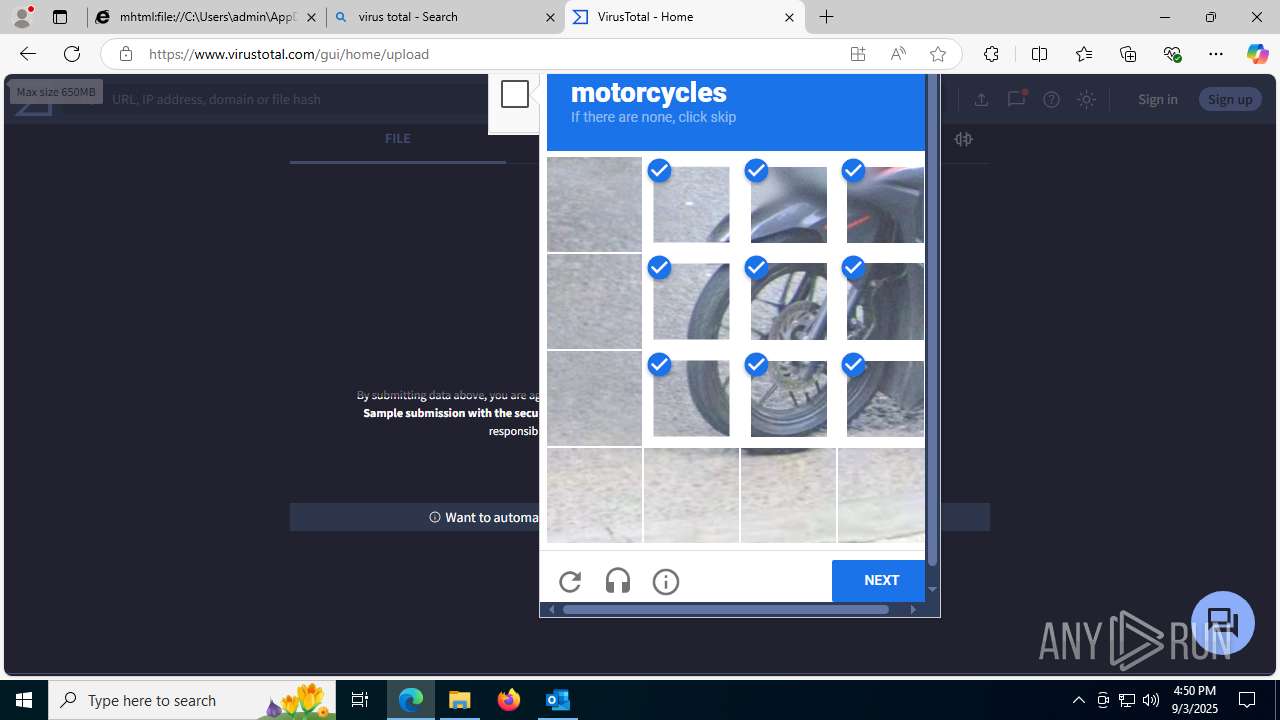The width and height of the screenshot is (1280, 720).
Task: Click the address bar URL
Action: [x=289, y=54]
